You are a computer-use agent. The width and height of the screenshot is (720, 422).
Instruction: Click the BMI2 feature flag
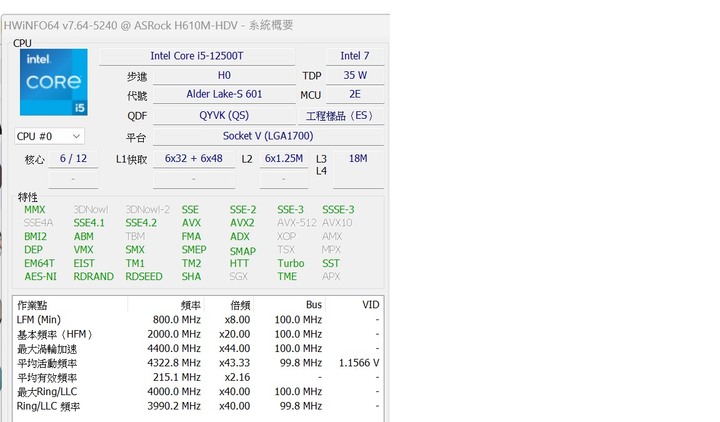coord(35,236)
